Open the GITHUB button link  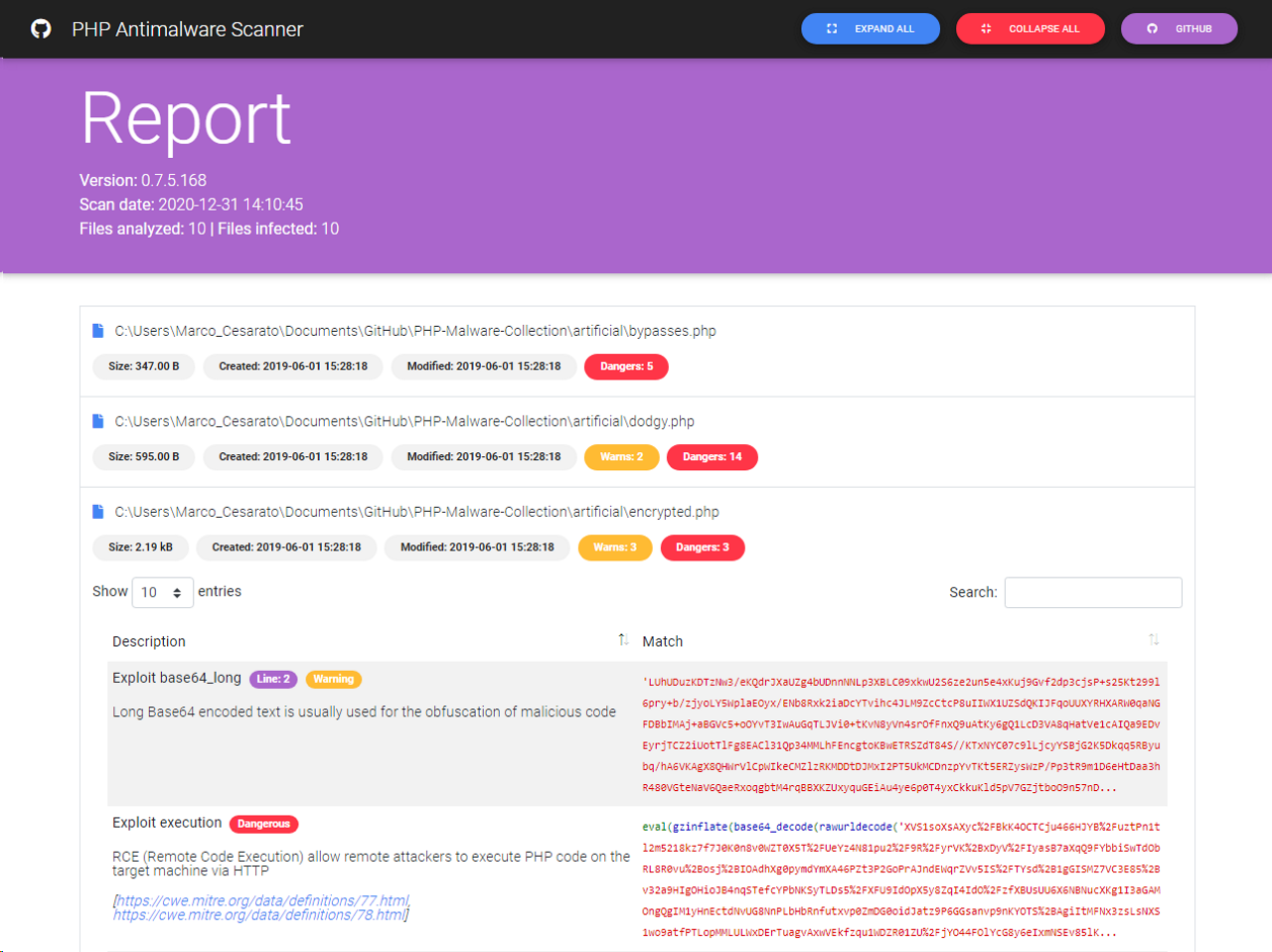coord(1179,29)
